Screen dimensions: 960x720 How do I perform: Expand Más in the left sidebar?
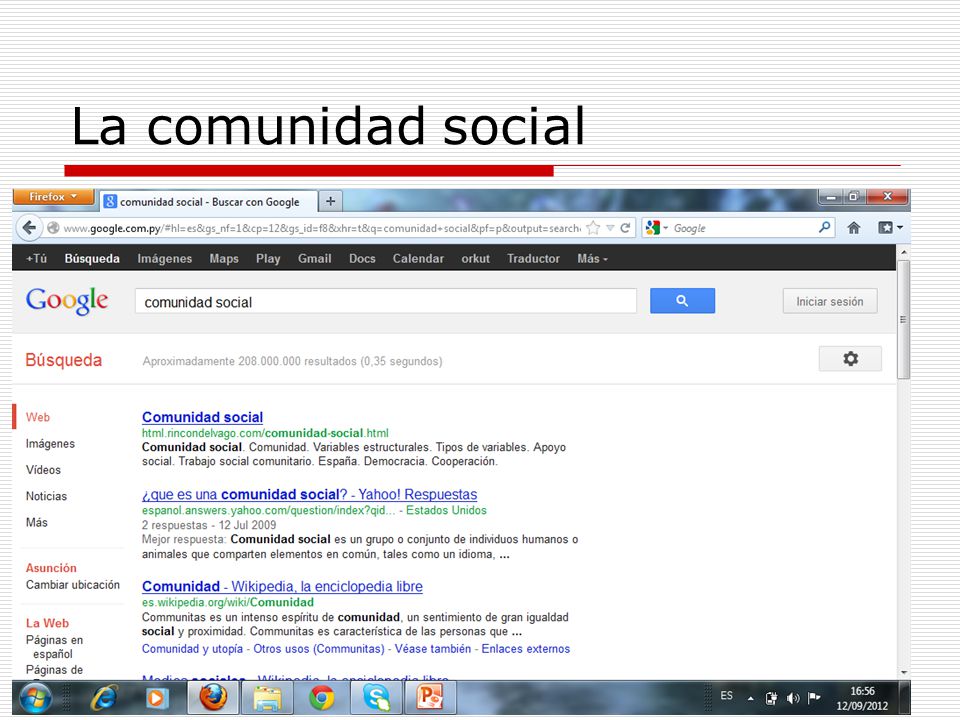pyautogui.click(x=37, y=522)
